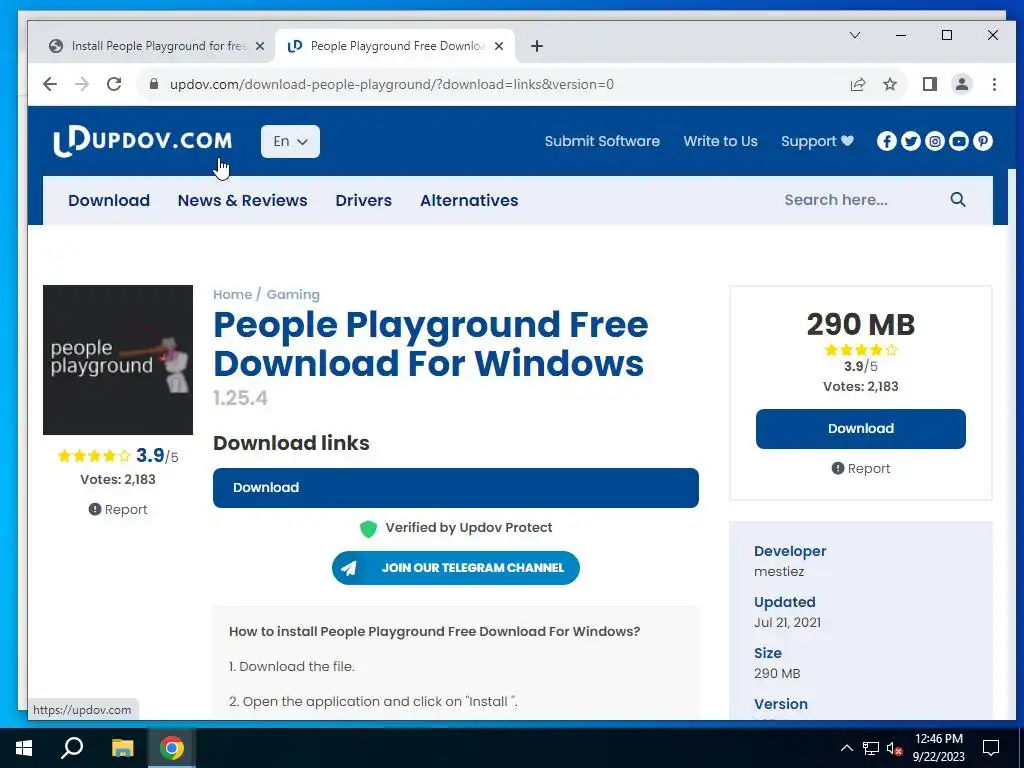
Task: Click the wide Download button under Download links
Action: point(456,488)
